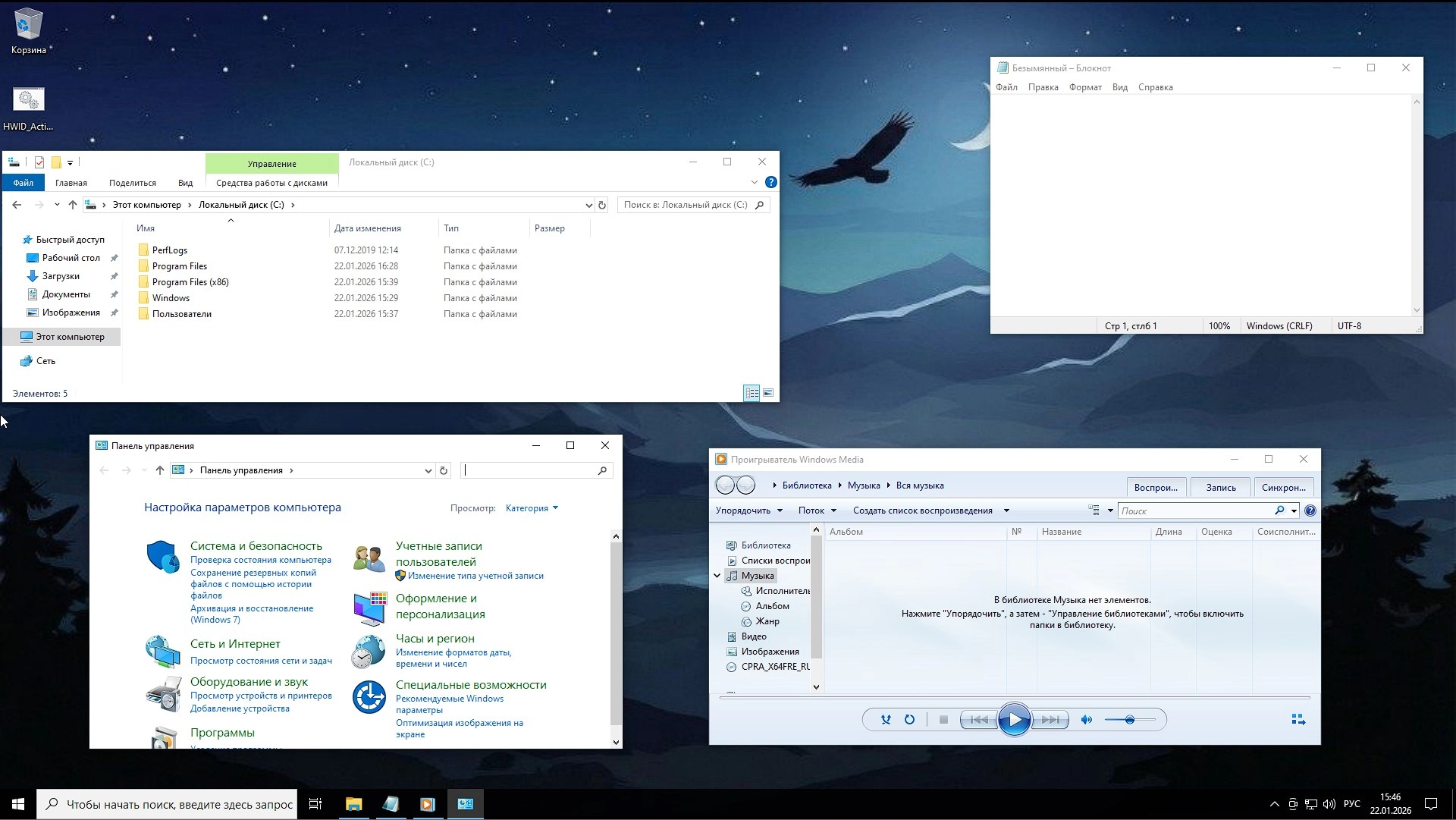Viewport: 1456px width, 820px height.
Task: Open Windows Media Player help
Action: (1310, 510)
